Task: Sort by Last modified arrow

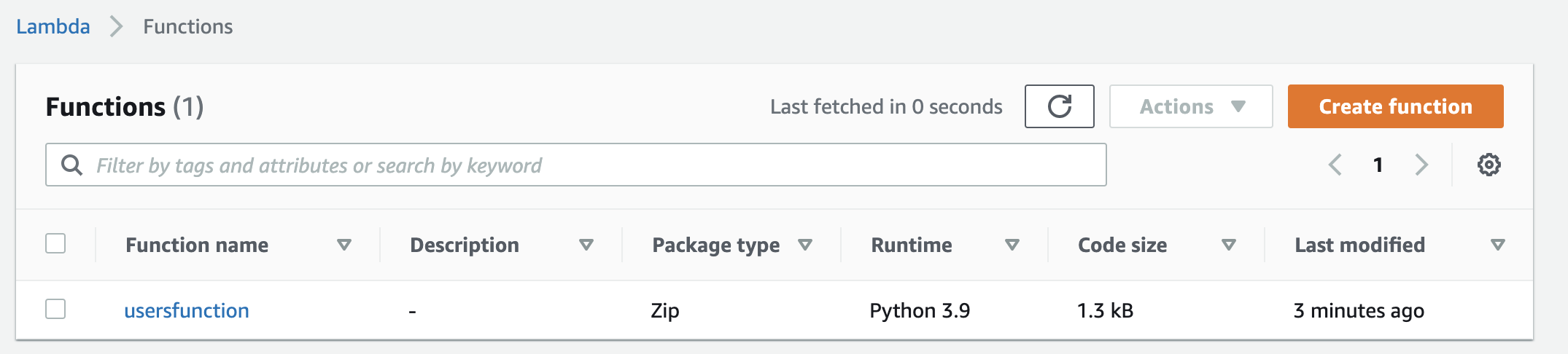Action: click(1498, 245)
